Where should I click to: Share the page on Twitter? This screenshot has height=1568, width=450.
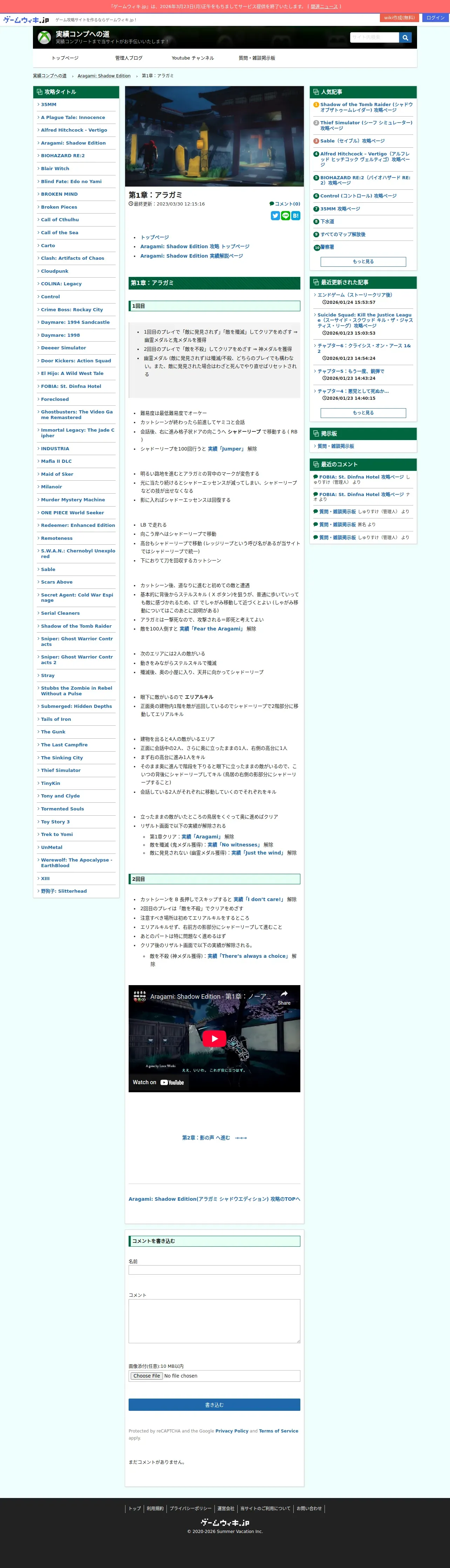point(275,216)
